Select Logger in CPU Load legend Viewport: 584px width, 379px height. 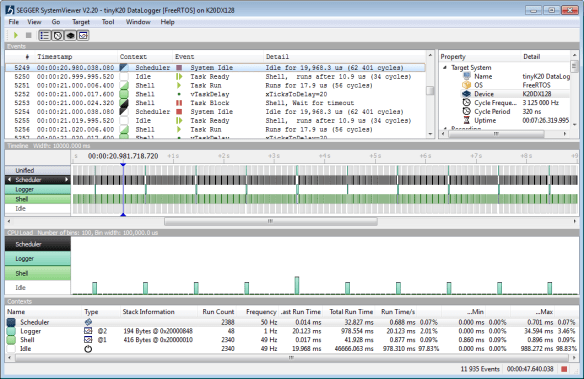coord(38,259)
